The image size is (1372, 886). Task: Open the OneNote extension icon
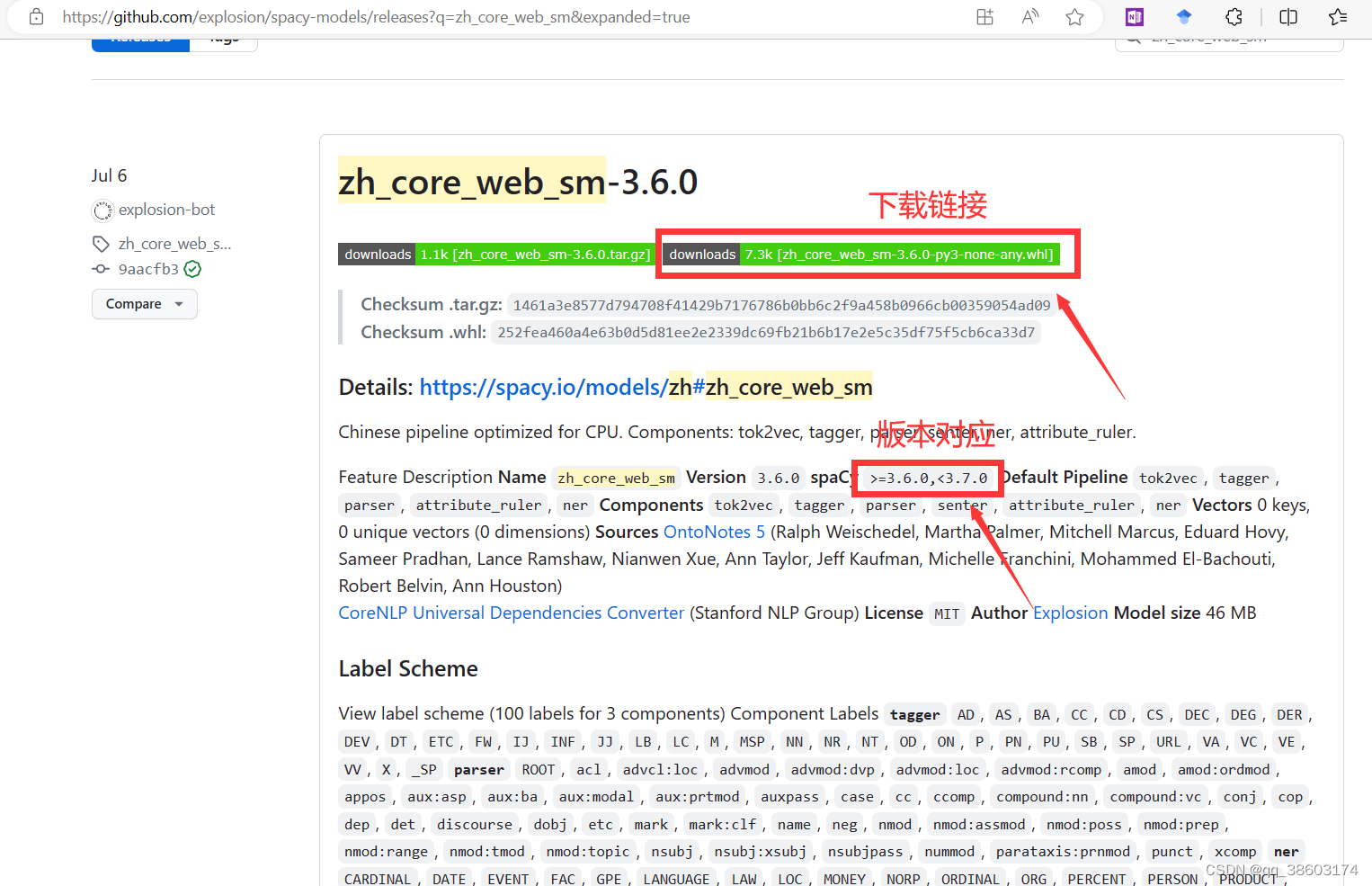[1135, 17]
